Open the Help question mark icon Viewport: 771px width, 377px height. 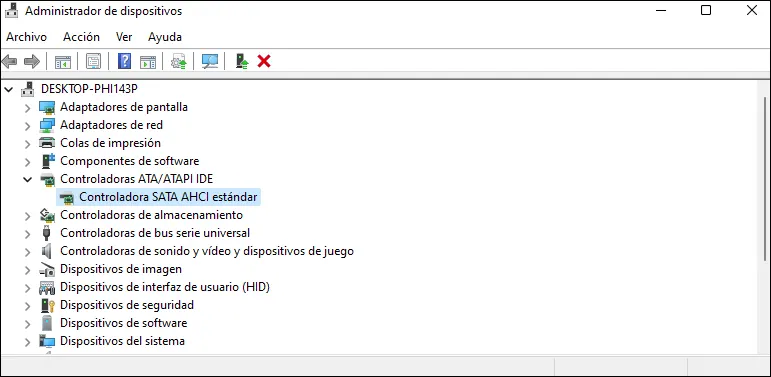(x=124, y=61)
